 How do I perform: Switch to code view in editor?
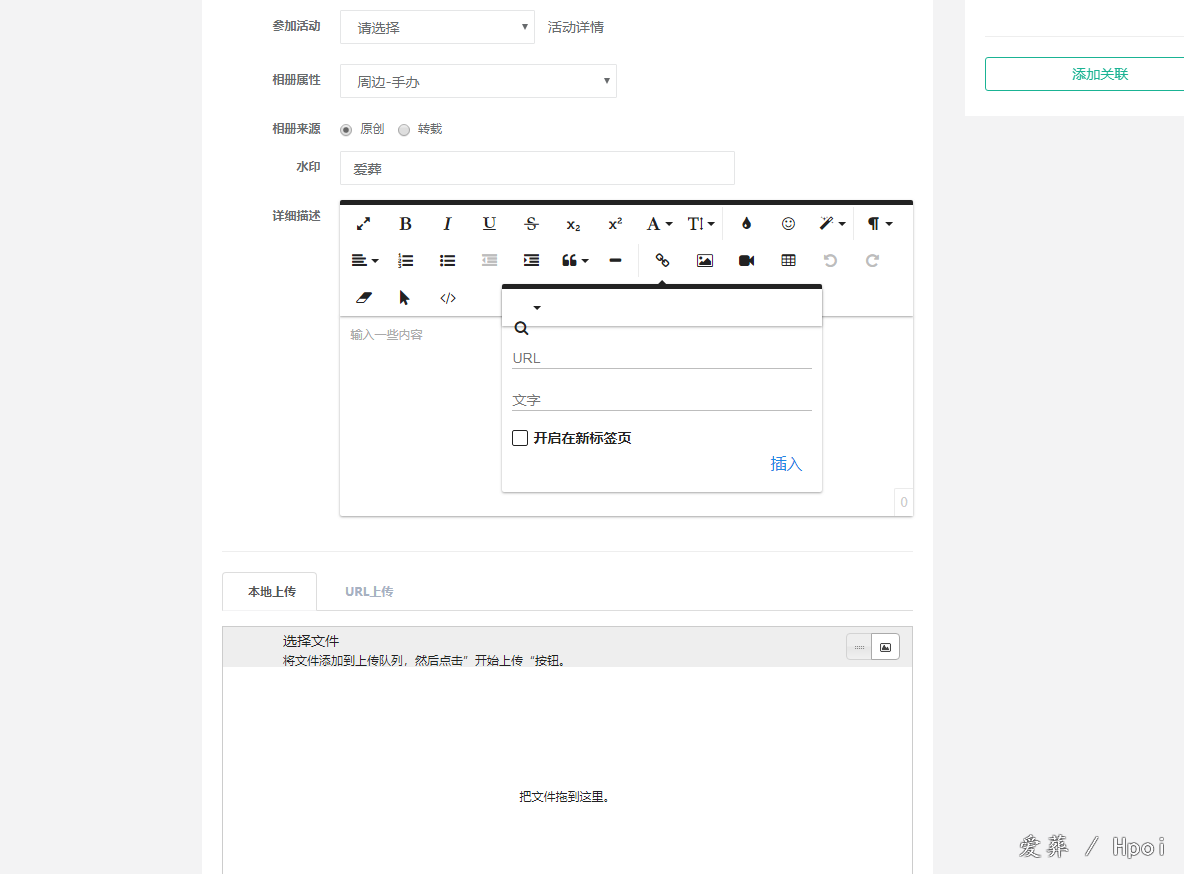(x=448, y=298)
